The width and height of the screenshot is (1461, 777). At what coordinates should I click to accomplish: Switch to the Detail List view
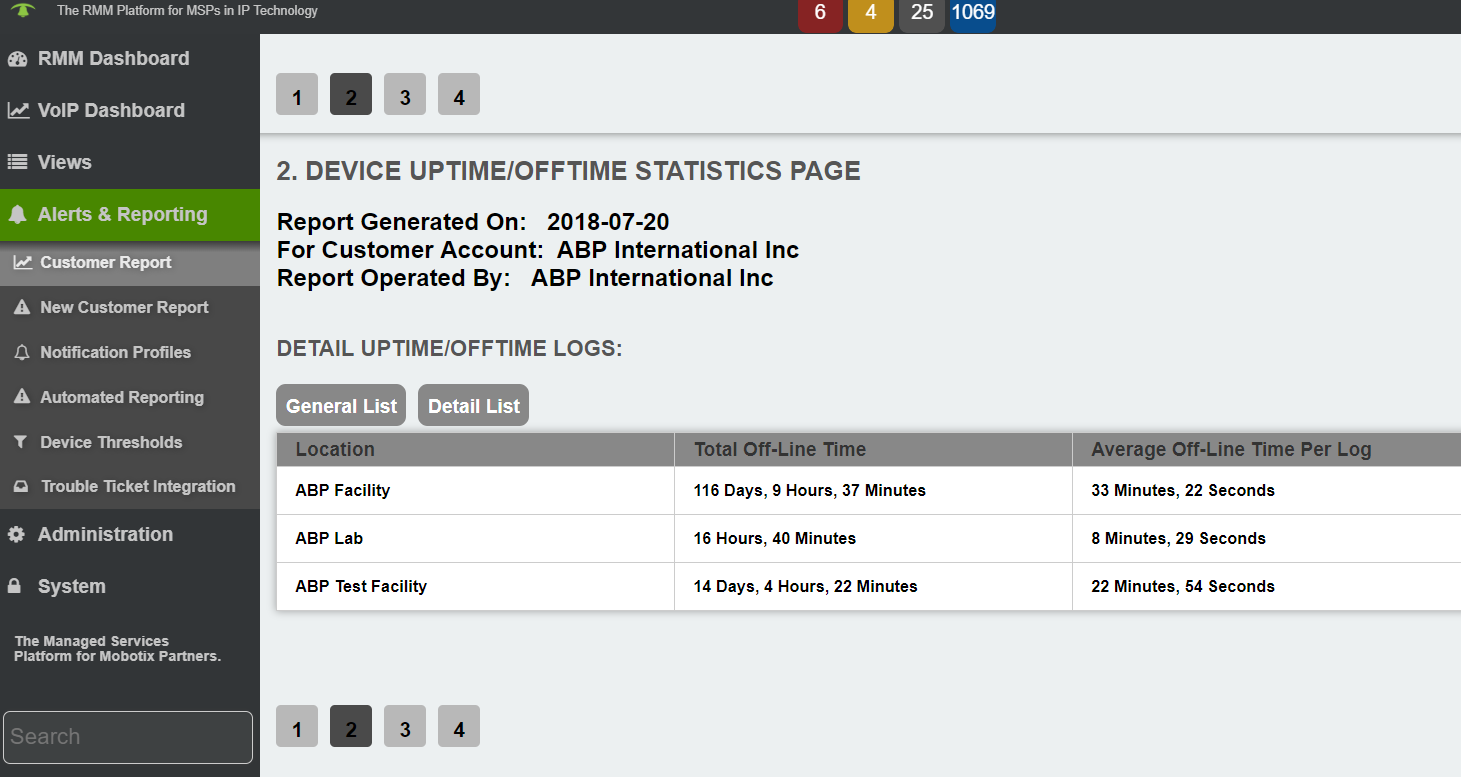[x=473, y=405]
